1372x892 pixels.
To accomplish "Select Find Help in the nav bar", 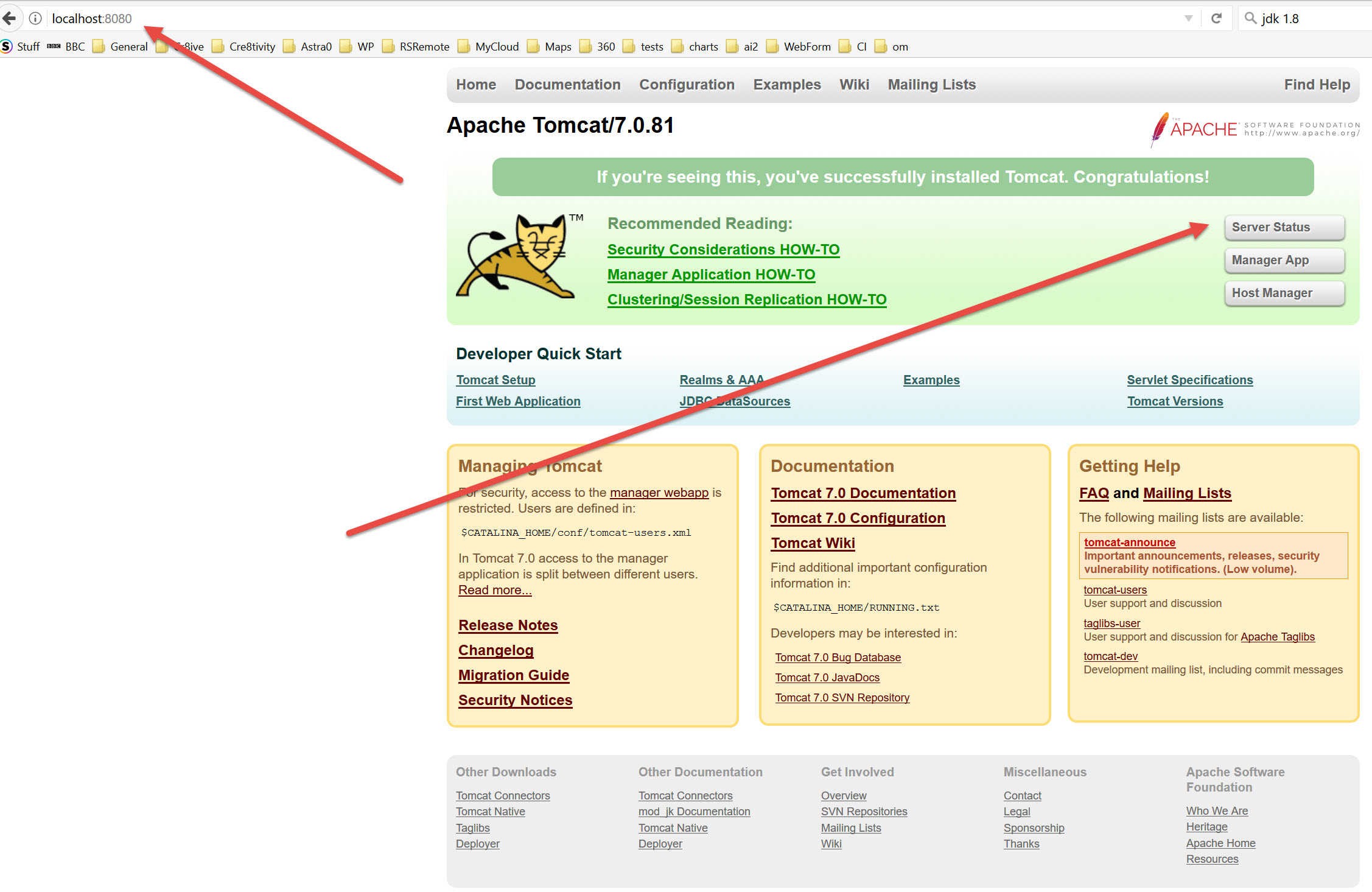I will pos(1317,85).
